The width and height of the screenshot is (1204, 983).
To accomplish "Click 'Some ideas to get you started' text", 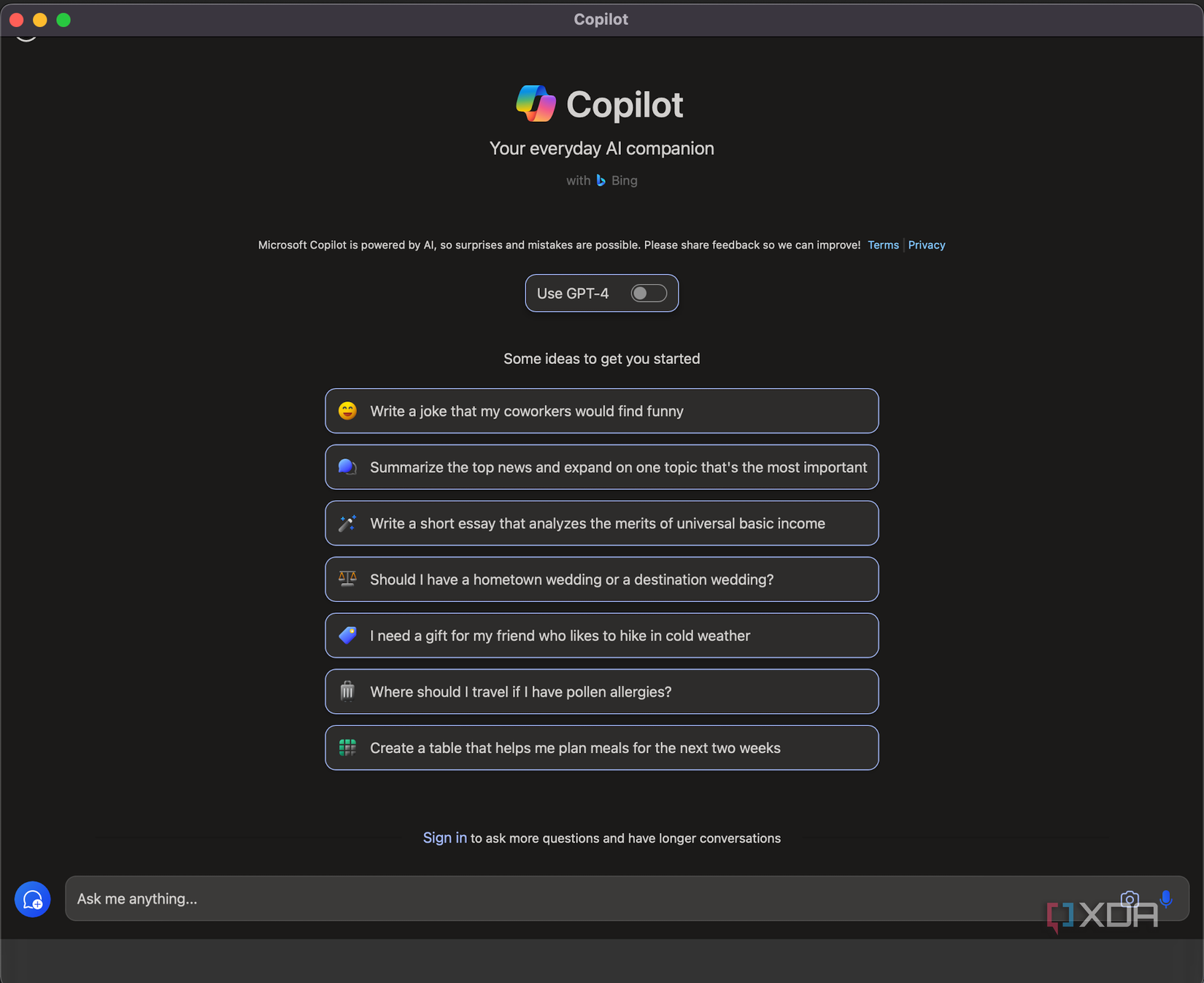I will (x=602, y=359).
